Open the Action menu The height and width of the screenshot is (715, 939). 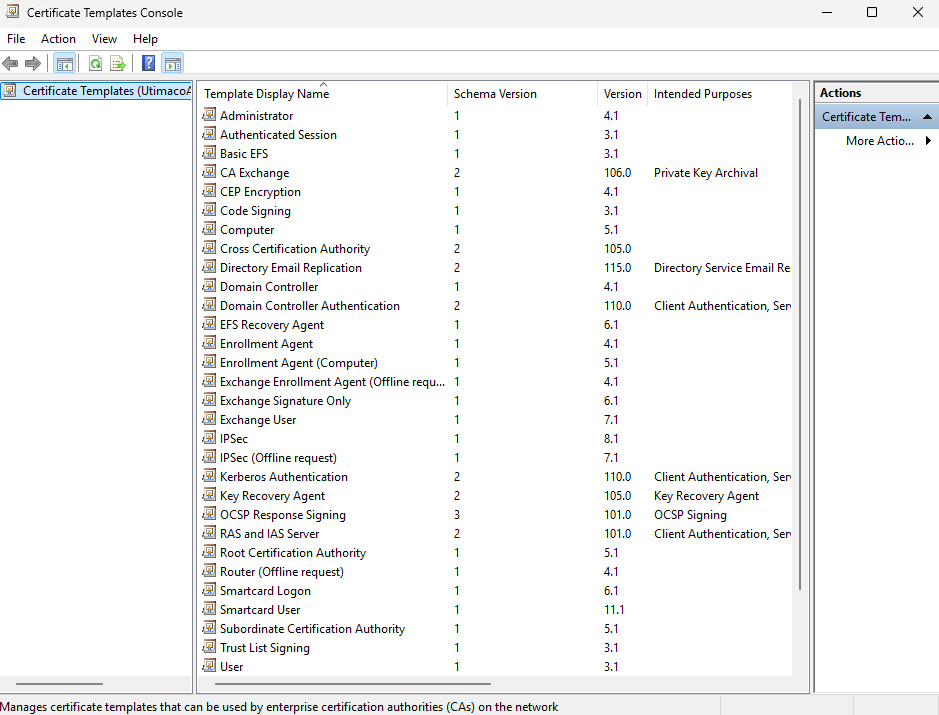[x=58, y=39]
